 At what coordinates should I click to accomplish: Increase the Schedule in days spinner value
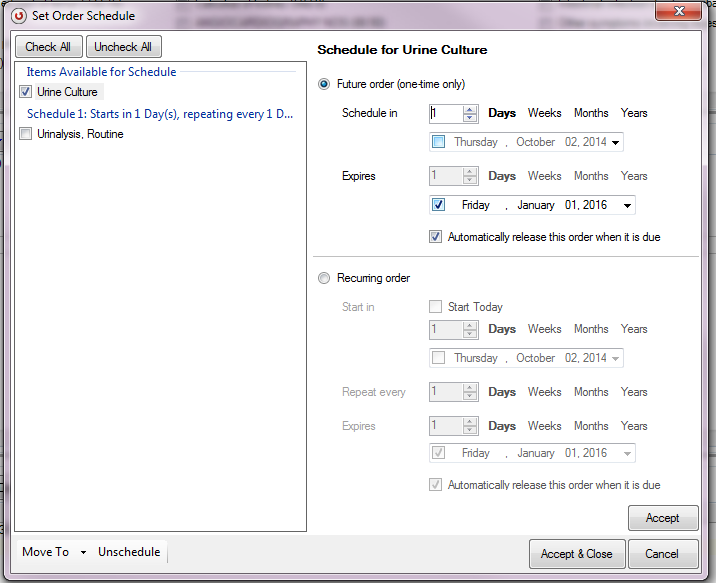pos(470,109)
